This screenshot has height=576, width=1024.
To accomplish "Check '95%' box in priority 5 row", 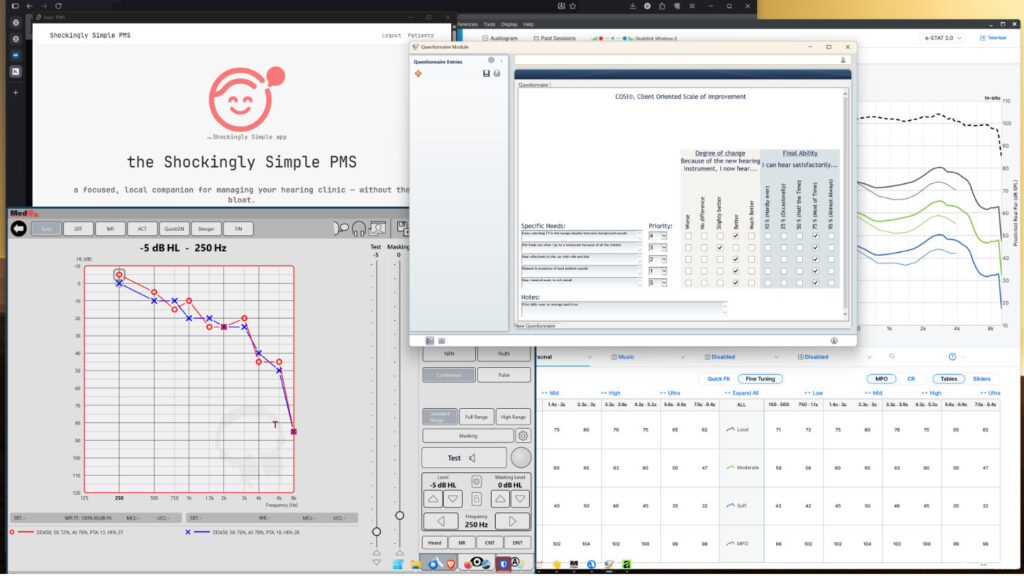I will tap(831, 283).
